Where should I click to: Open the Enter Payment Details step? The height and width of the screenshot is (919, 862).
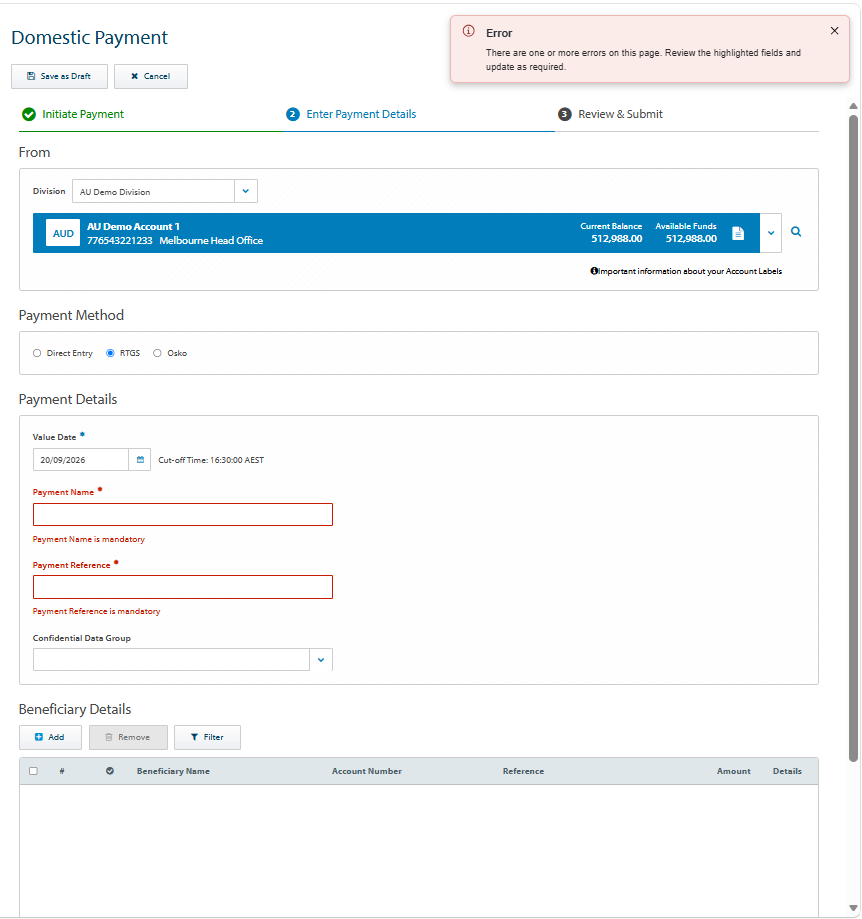(x=361, y=114)
